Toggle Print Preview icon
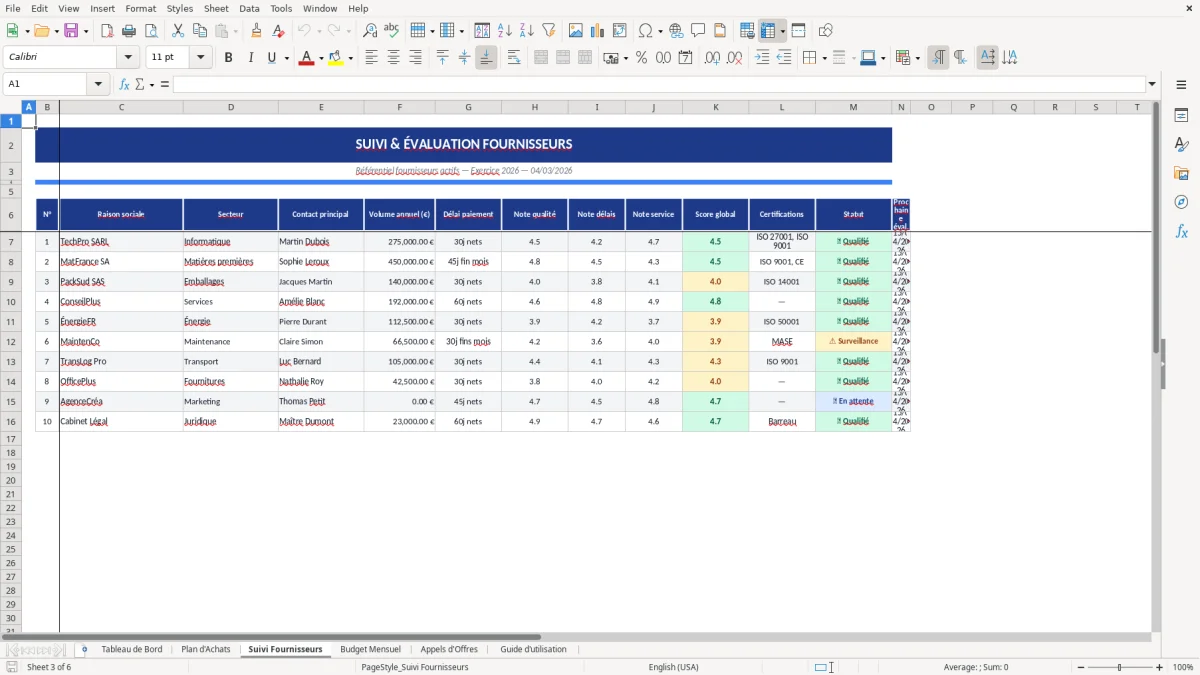Viewport: 1200px width, 675px height. pos(151,31)
